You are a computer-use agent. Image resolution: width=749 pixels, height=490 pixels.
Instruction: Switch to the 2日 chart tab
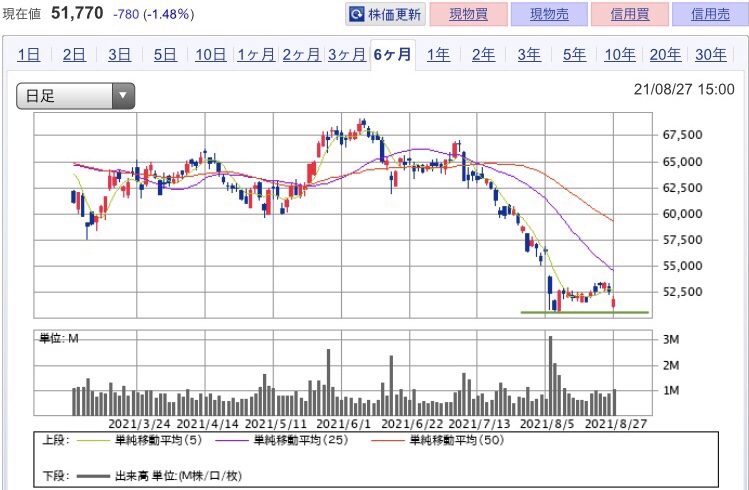coord(74,55)
